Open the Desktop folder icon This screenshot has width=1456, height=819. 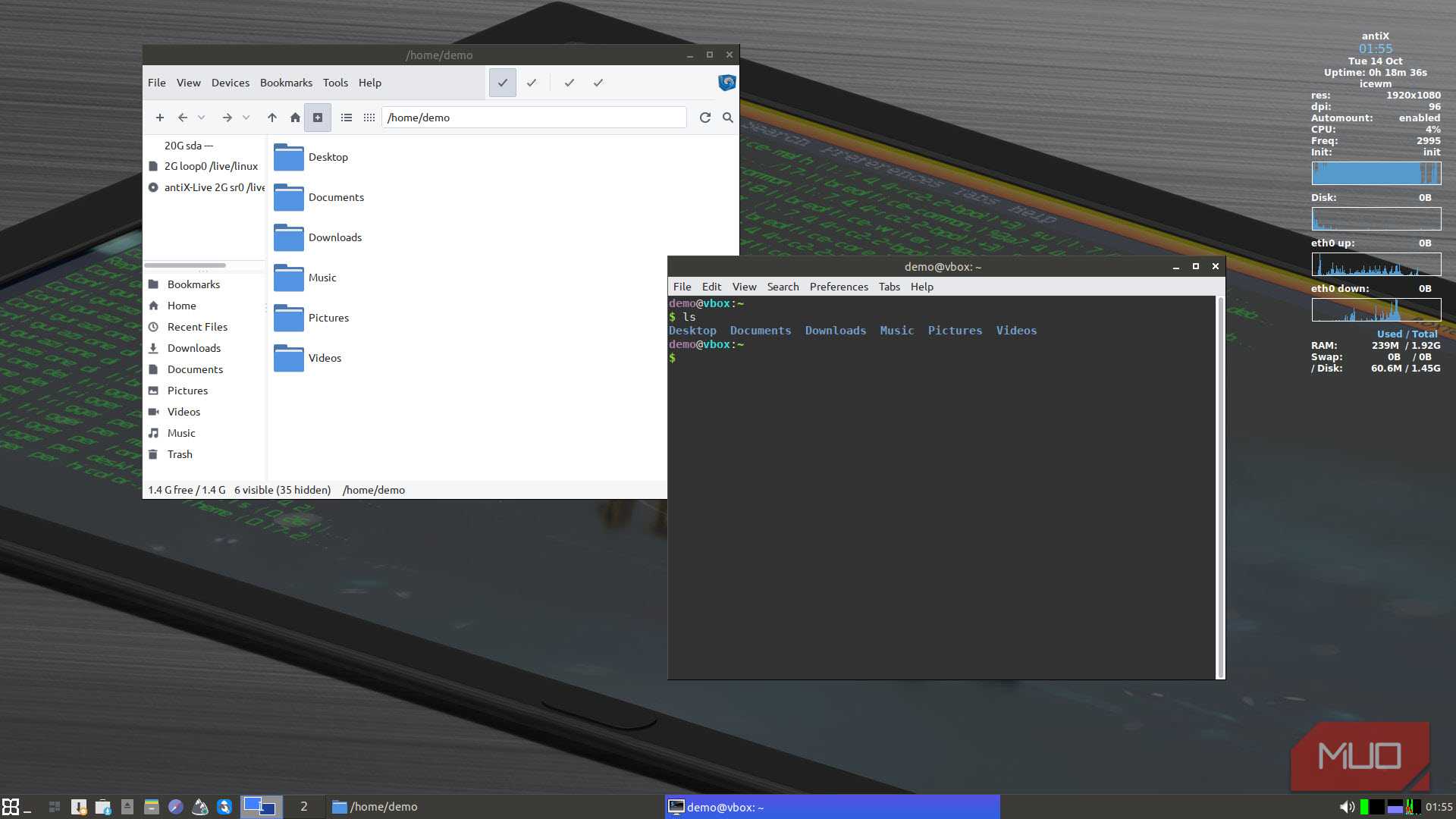click(x=288, y=157)
